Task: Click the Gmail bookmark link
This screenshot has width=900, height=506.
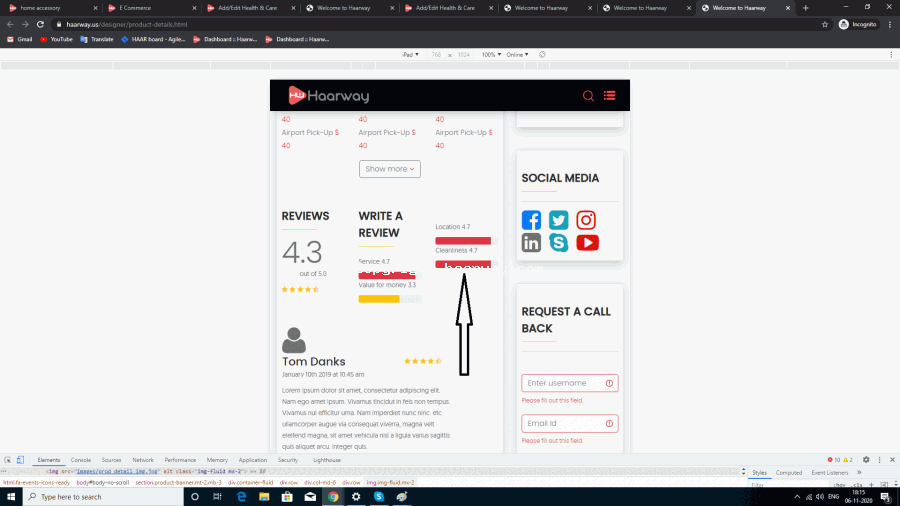Action: tap(20, 39)
